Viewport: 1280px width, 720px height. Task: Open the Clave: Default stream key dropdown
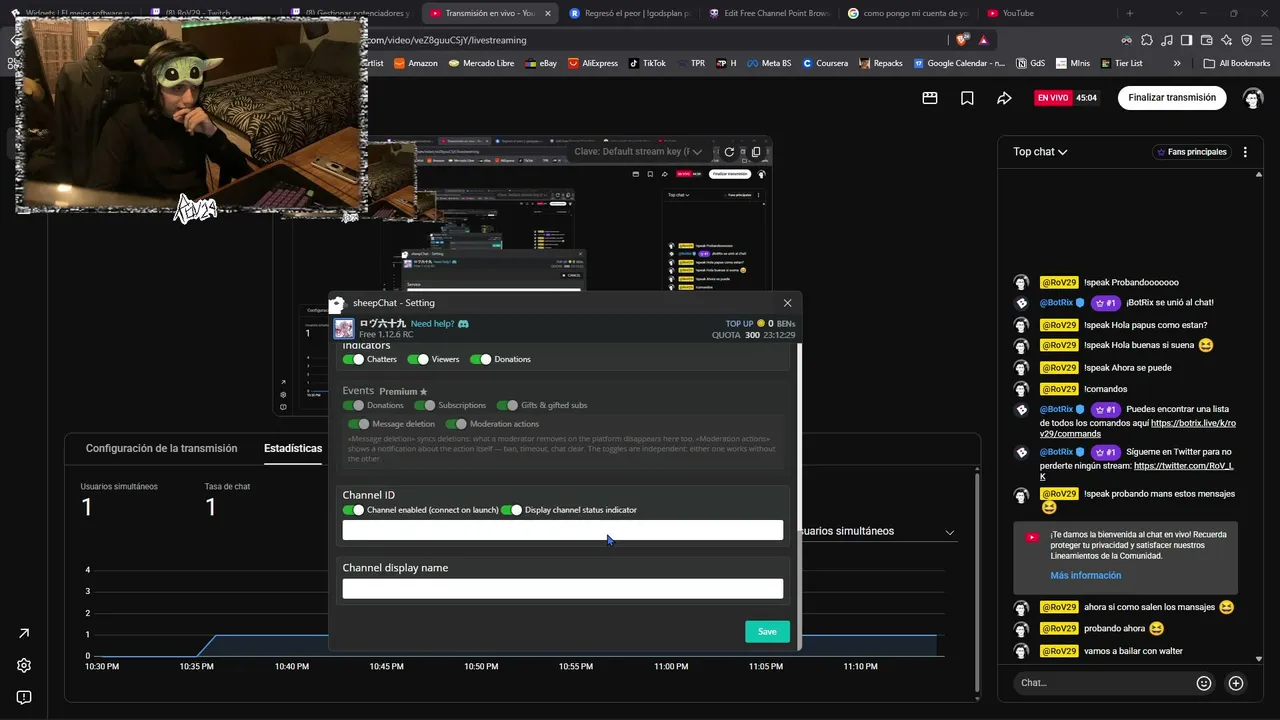[639, 152]
